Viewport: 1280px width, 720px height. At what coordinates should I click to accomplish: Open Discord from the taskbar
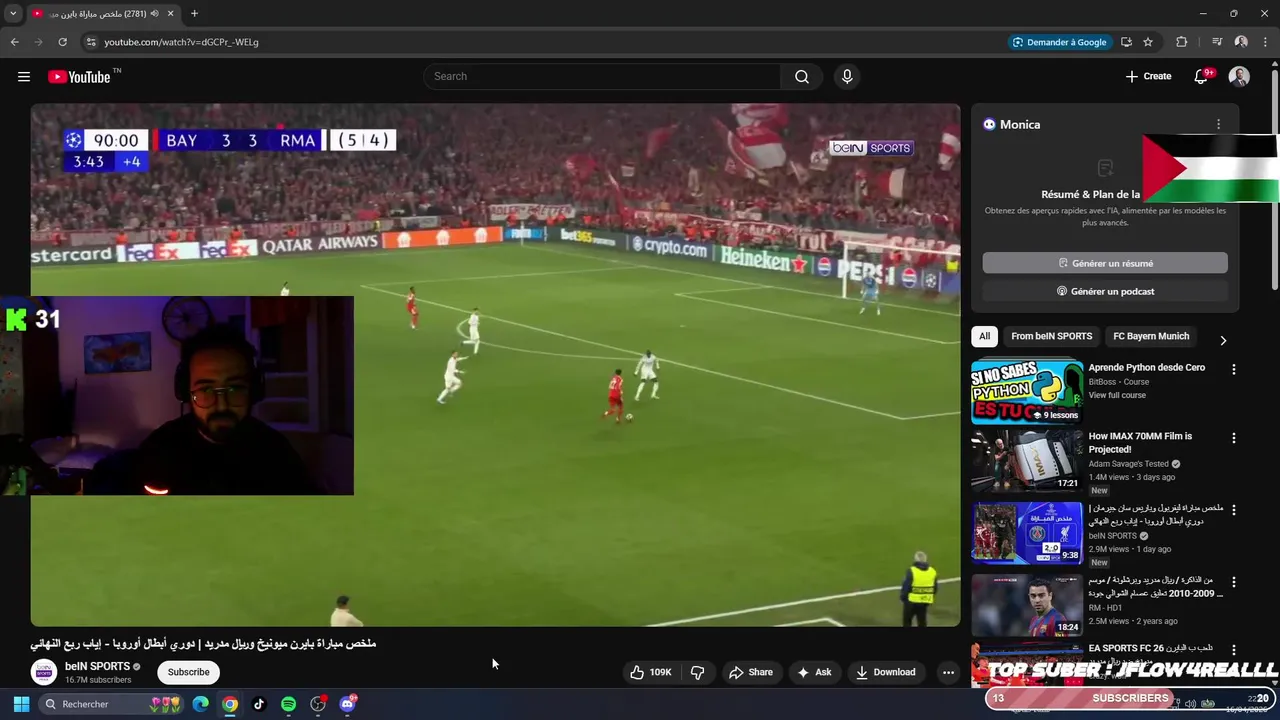point(347,704)
